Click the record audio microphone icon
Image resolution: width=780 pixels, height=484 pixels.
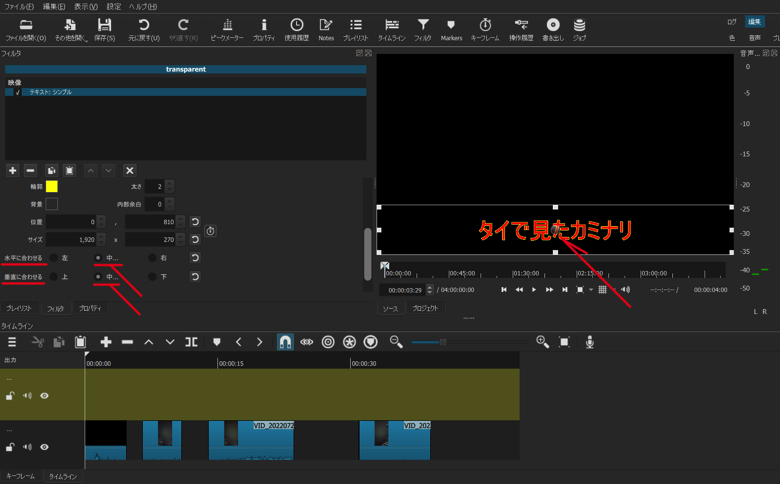point(589,342)
